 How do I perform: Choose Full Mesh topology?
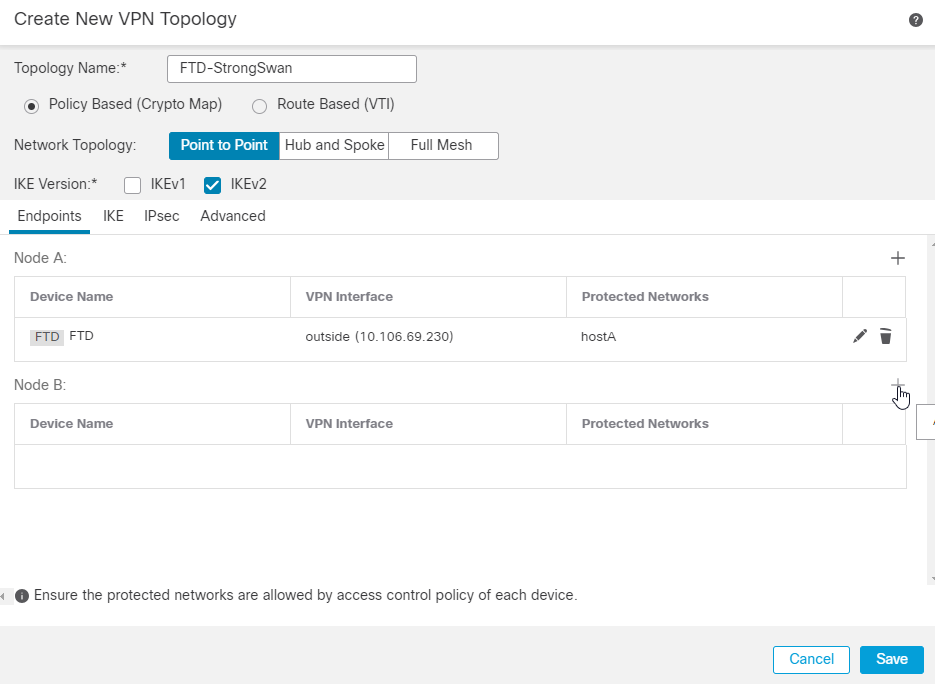[x=443, y=146]
